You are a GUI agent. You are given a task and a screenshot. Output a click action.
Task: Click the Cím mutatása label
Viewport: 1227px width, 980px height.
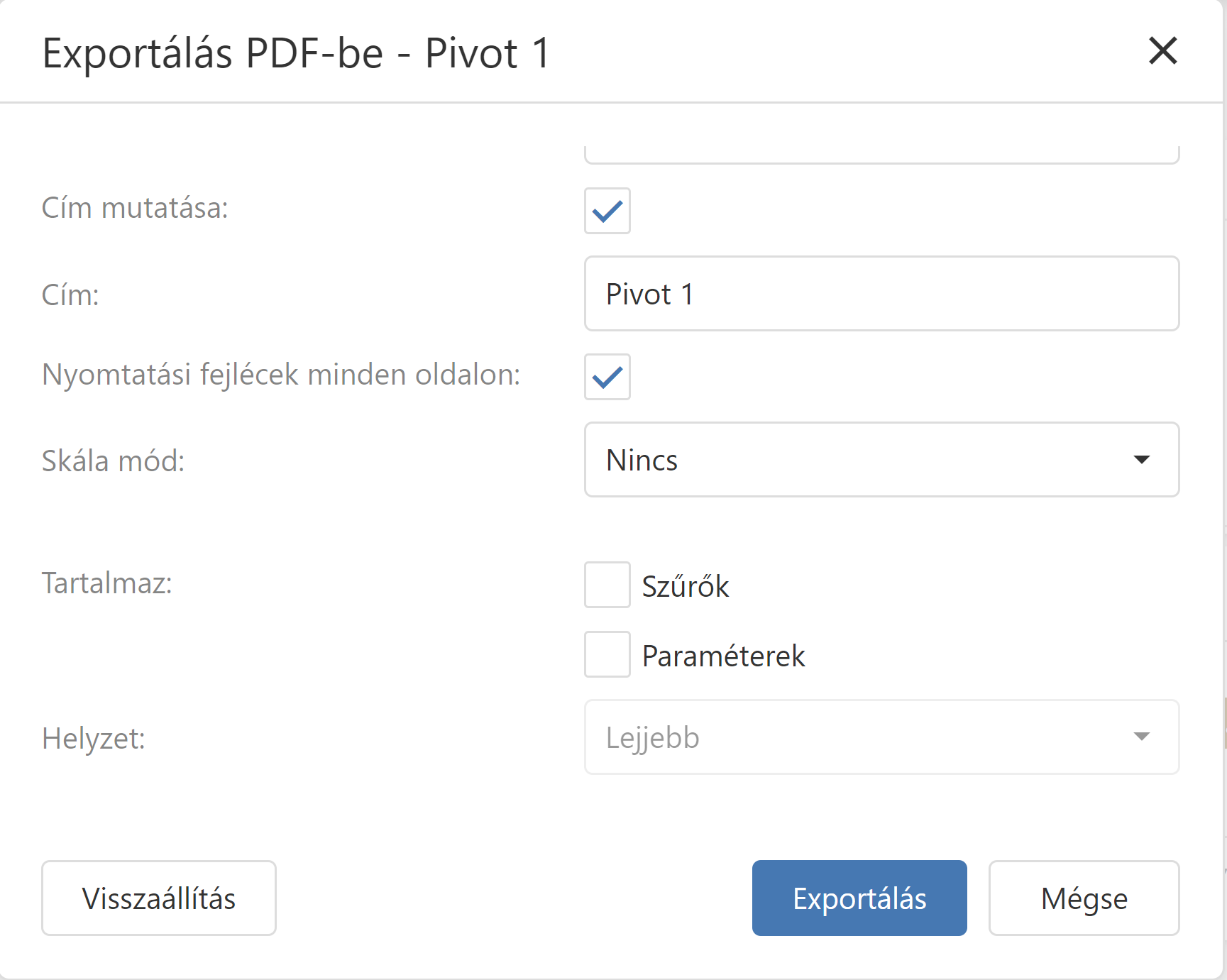pyautogui.click(x=135, y=209)
